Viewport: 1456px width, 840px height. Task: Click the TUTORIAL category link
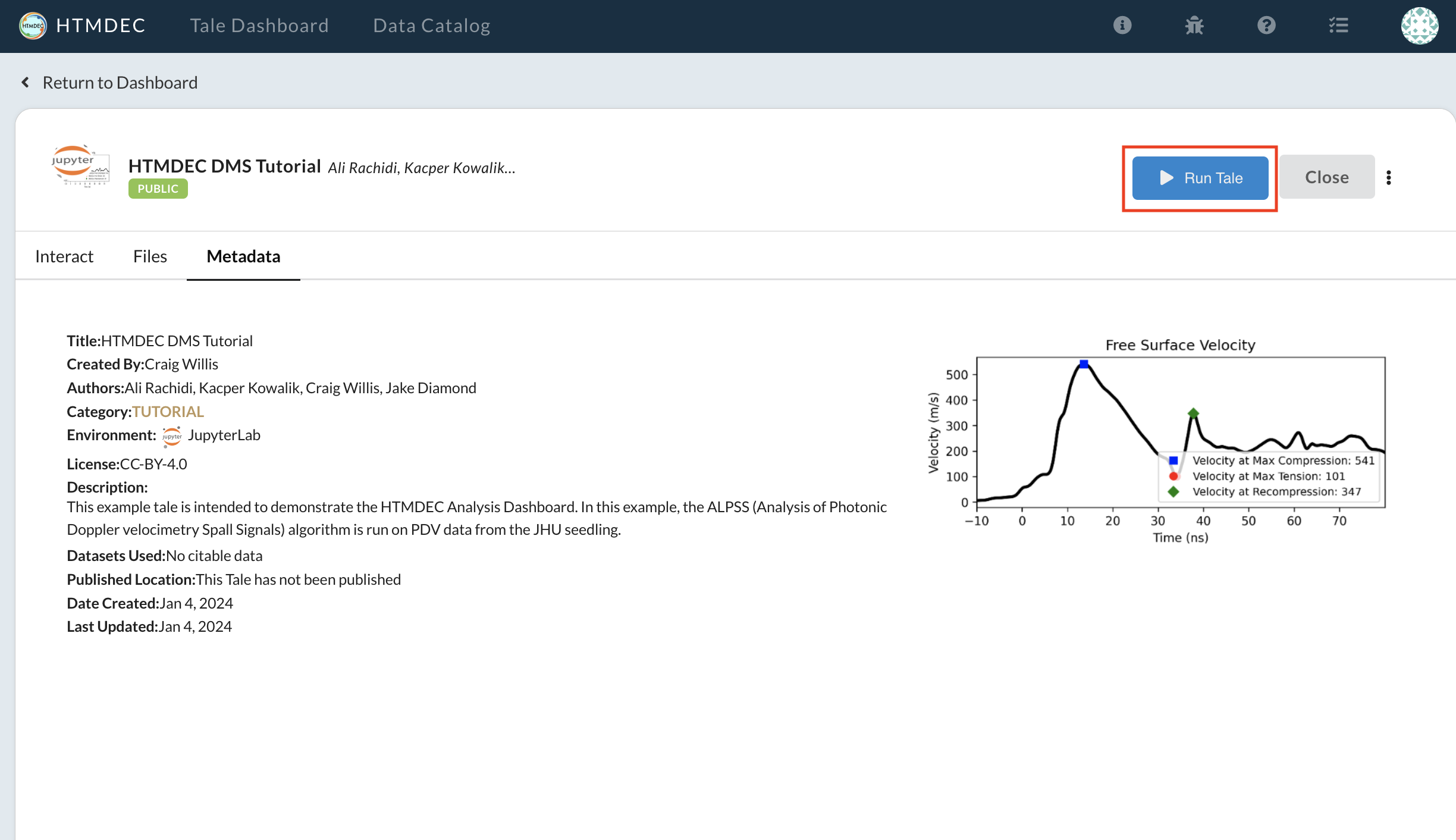pos(168,412)
